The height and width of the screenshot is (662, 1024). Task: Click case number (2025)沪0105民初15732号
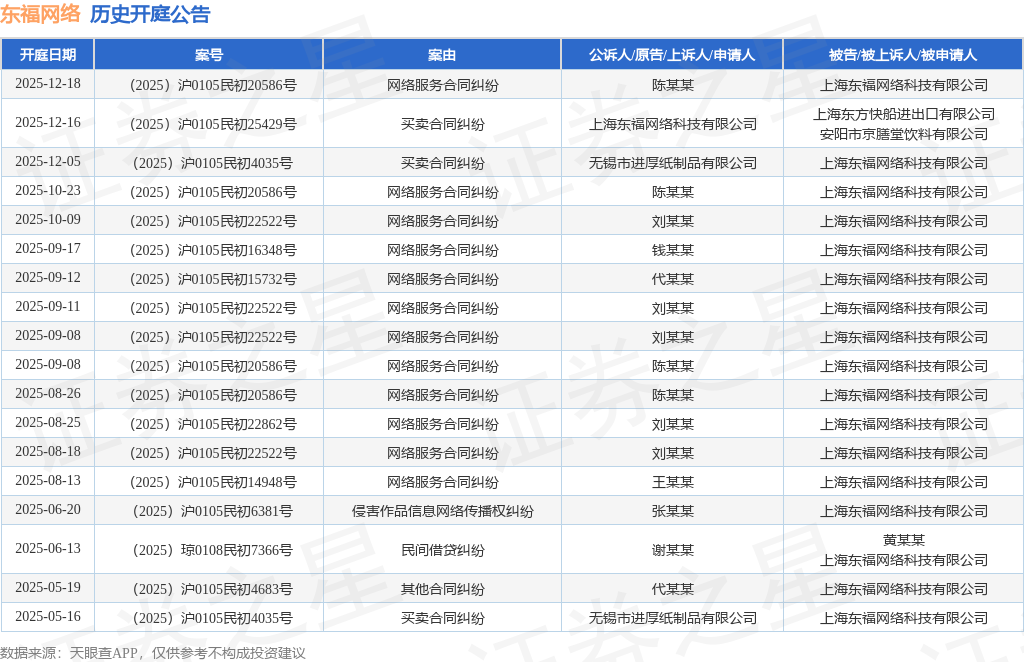pos(213,279)
